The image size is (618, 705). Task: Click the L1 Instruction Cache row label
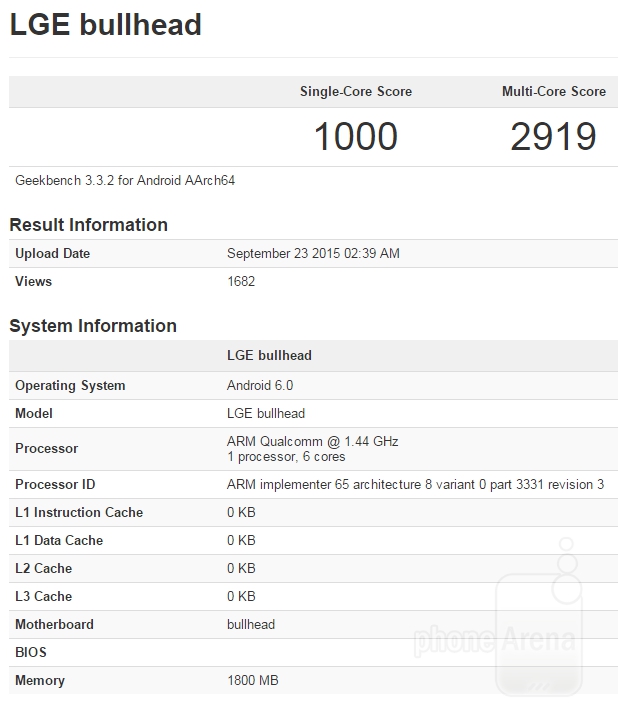click(x=79, y=513)
